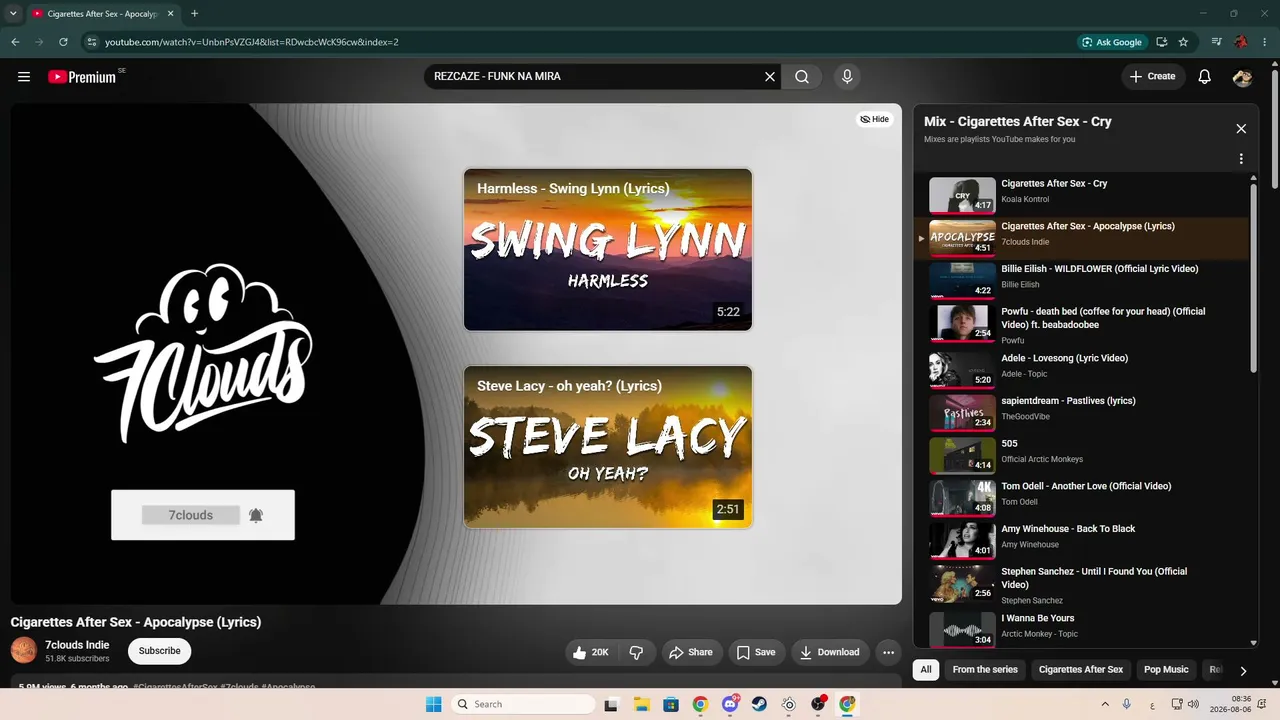
Task: Play sapientdream - Pastlives from the mix
Action: (1083, 412)
